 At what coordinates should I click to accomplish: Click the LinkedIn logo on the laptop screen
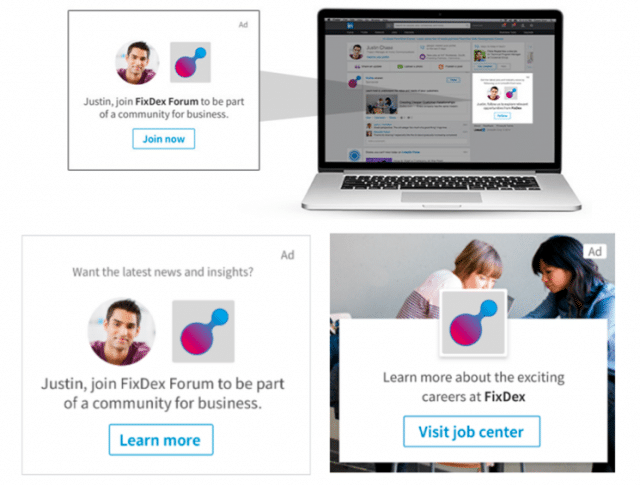[x=350, y=26]
